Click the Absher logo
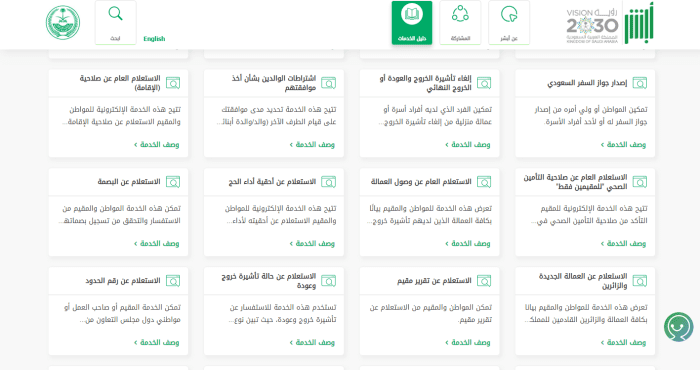The width and height of the screenshot is (700, 370). coord(639,23)
